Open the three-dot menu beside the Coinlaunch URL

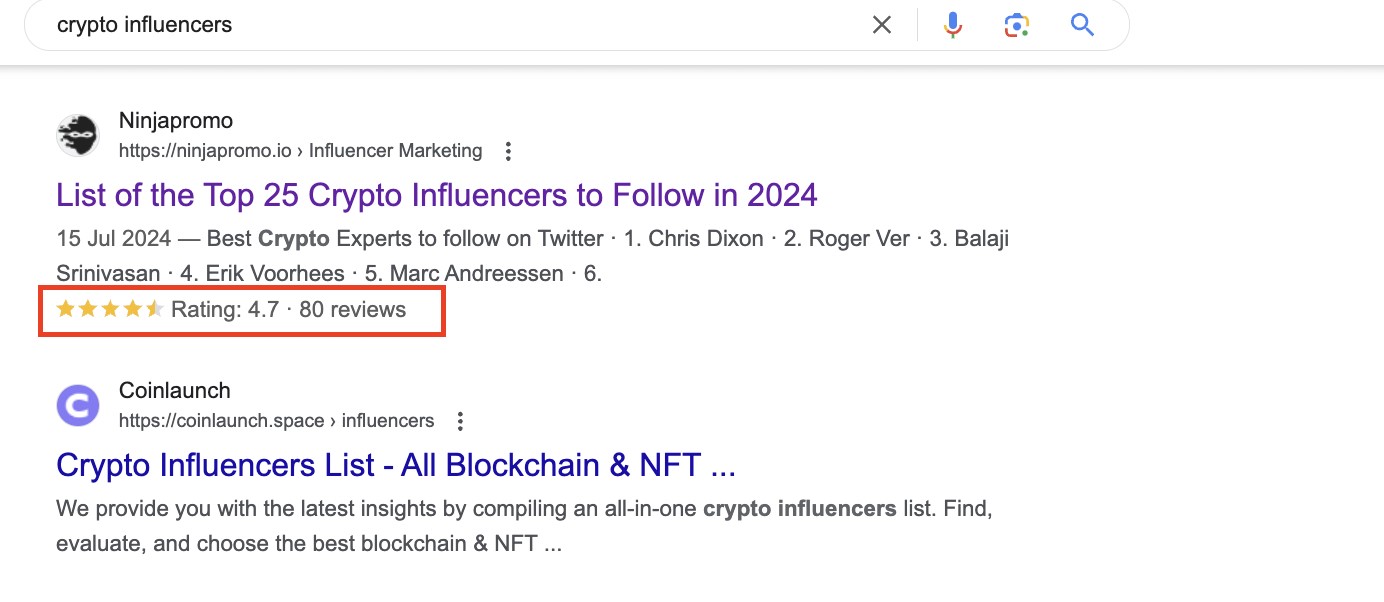(460, 422)
